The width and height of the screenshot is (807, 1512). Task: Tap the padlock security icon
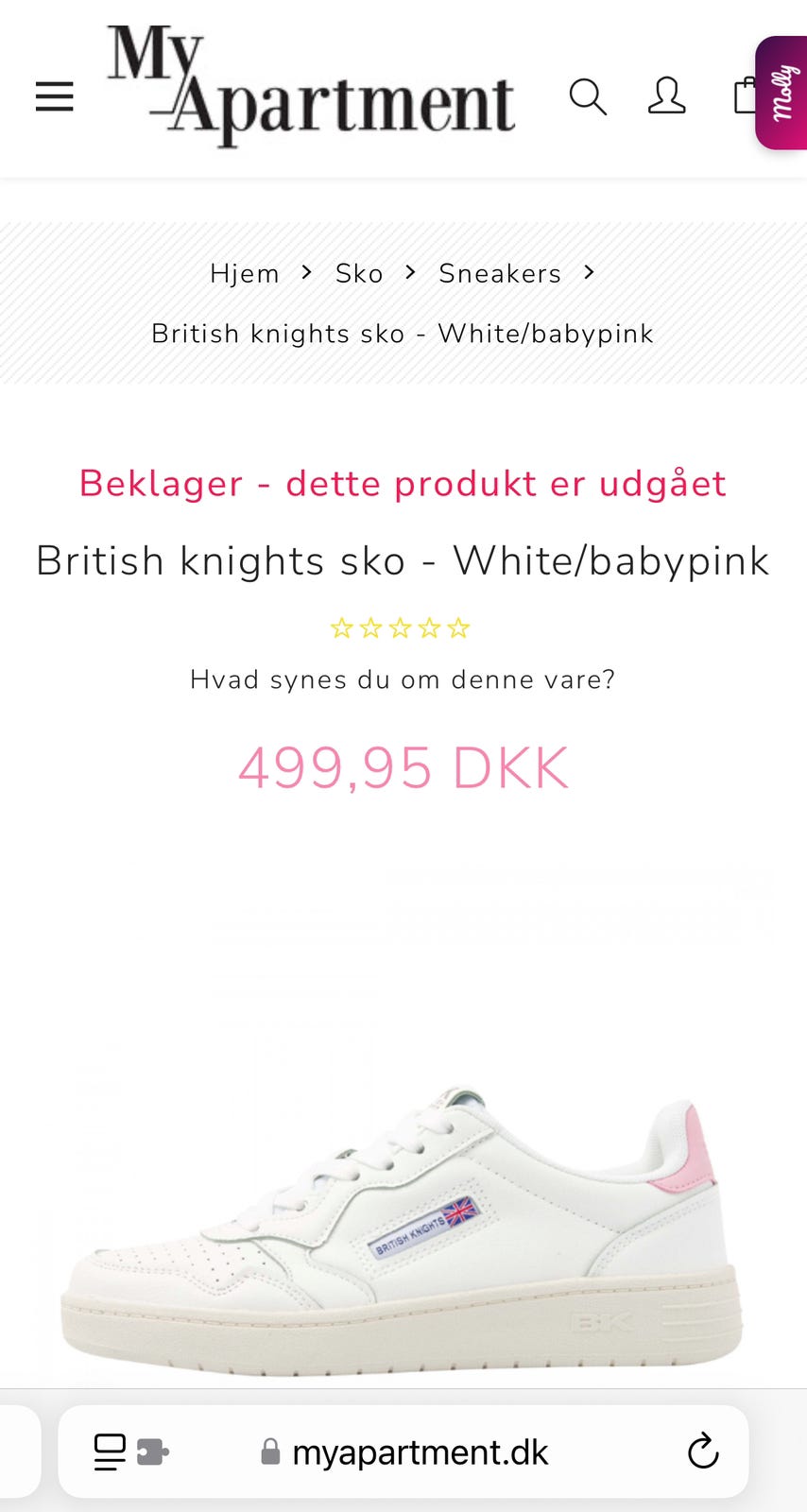pyautogui.click(x=270, y=1452)
